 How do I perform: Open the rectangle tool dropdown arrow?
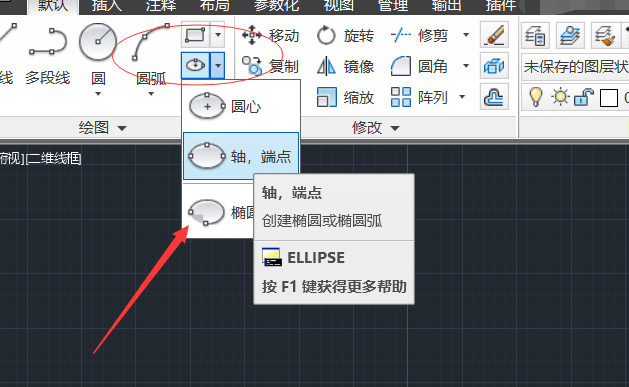217,35
